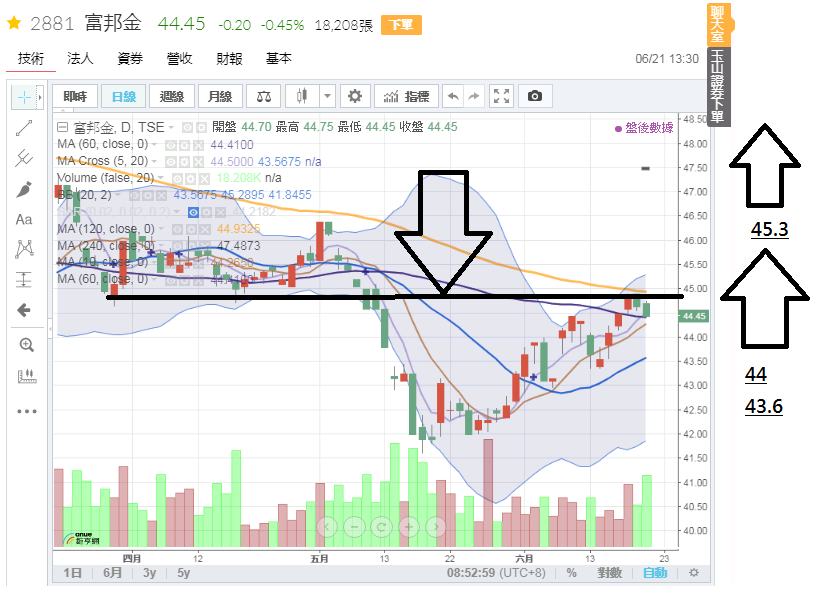
Task: Open the 玉山證券下單 side tab
Action: (718, 87)
